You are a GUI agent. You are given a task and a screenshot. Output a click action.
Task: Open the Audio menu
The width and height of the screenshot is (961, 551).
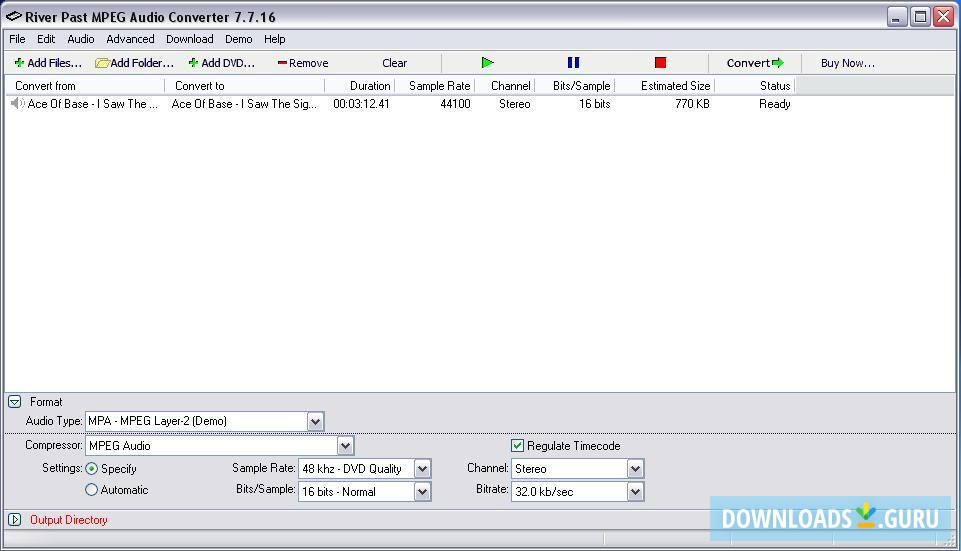[81, 39]
